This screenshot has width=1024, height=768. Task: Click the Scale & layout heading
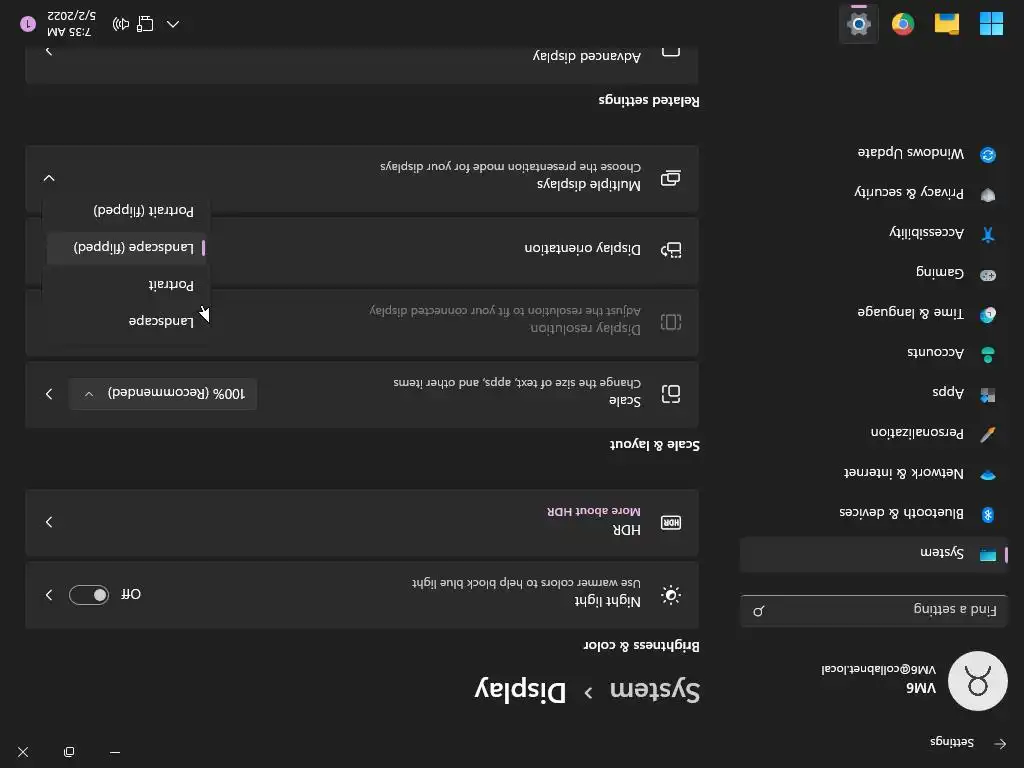[654, 445]
